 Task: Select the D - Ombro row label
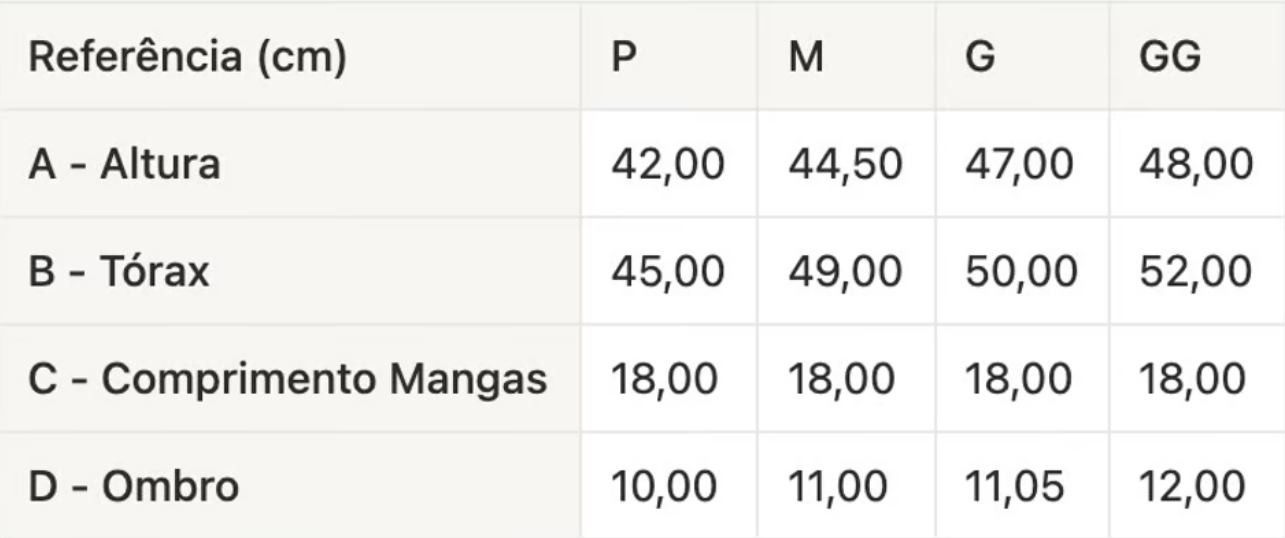click(134, 487)
